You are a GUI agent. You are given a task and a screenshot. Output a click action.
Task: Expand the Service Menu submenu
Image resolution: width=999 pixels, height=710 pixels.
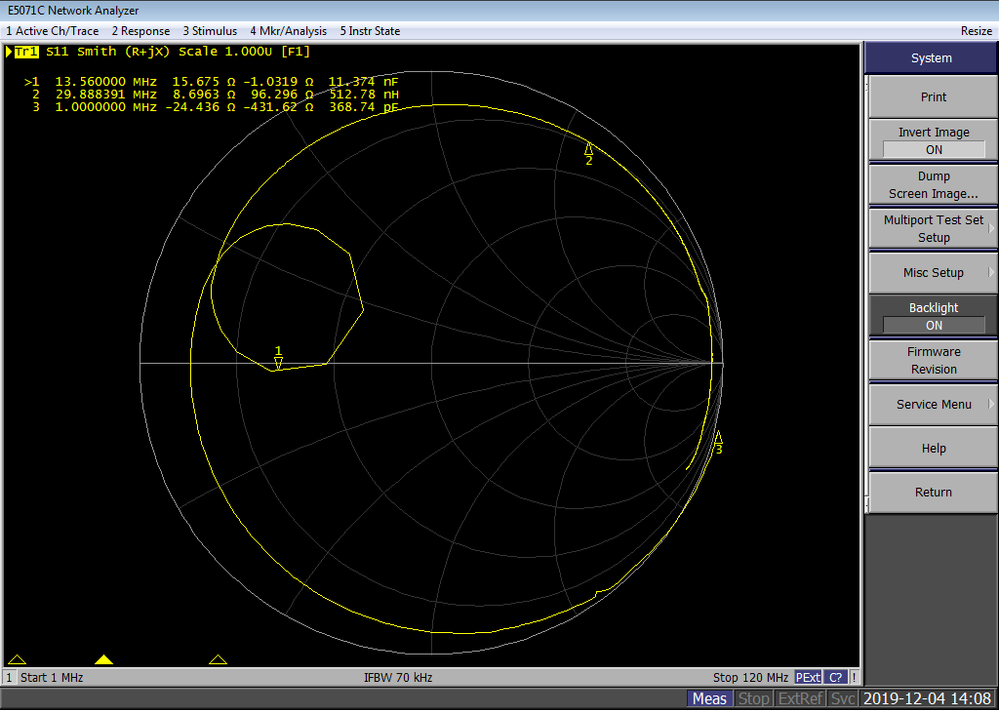933,404
